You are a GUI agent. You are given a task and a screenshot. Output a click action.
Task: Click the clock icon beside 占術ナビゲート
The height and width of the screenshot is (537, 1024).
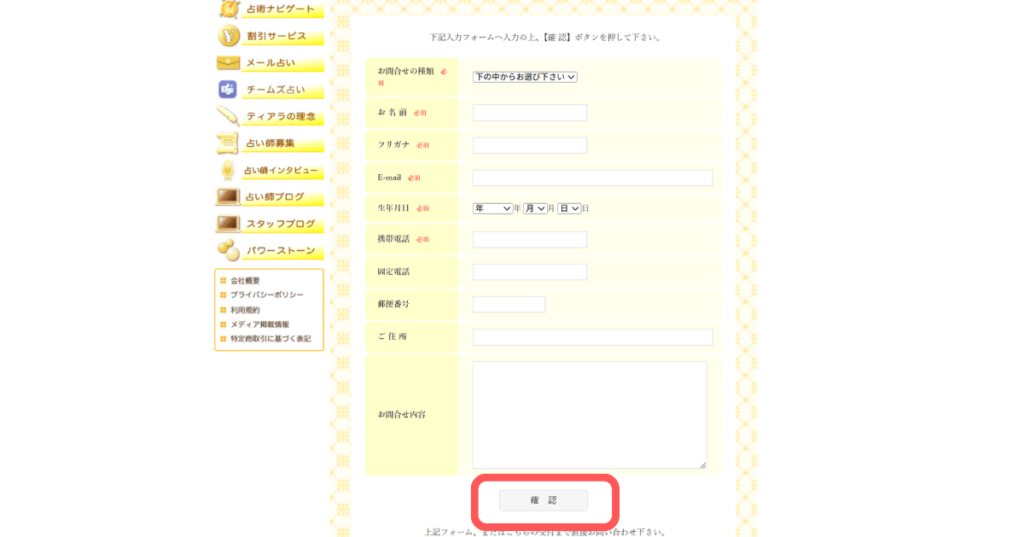[x=229, y=9]
